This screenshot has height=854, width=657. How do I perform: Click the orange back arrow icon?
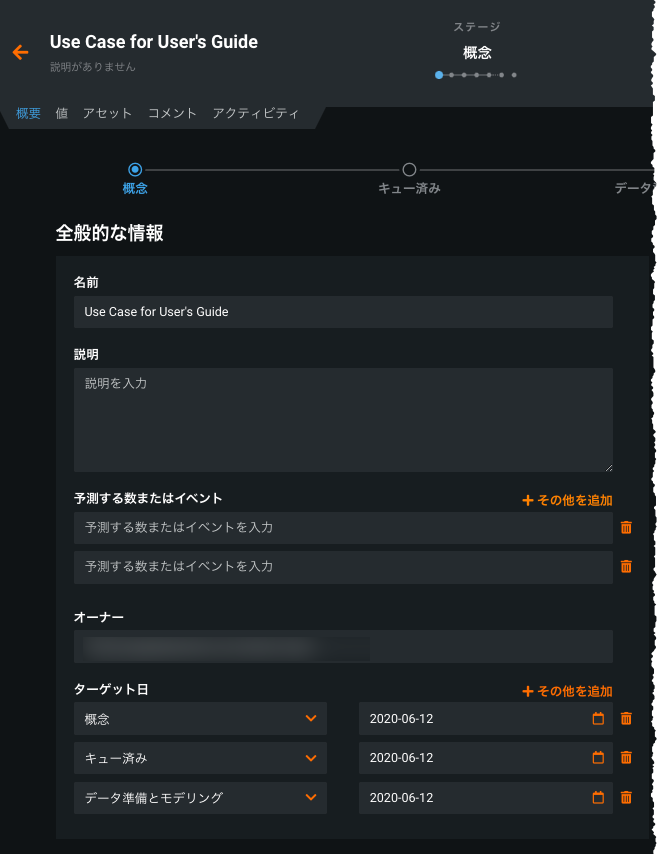tap(20, 52)
